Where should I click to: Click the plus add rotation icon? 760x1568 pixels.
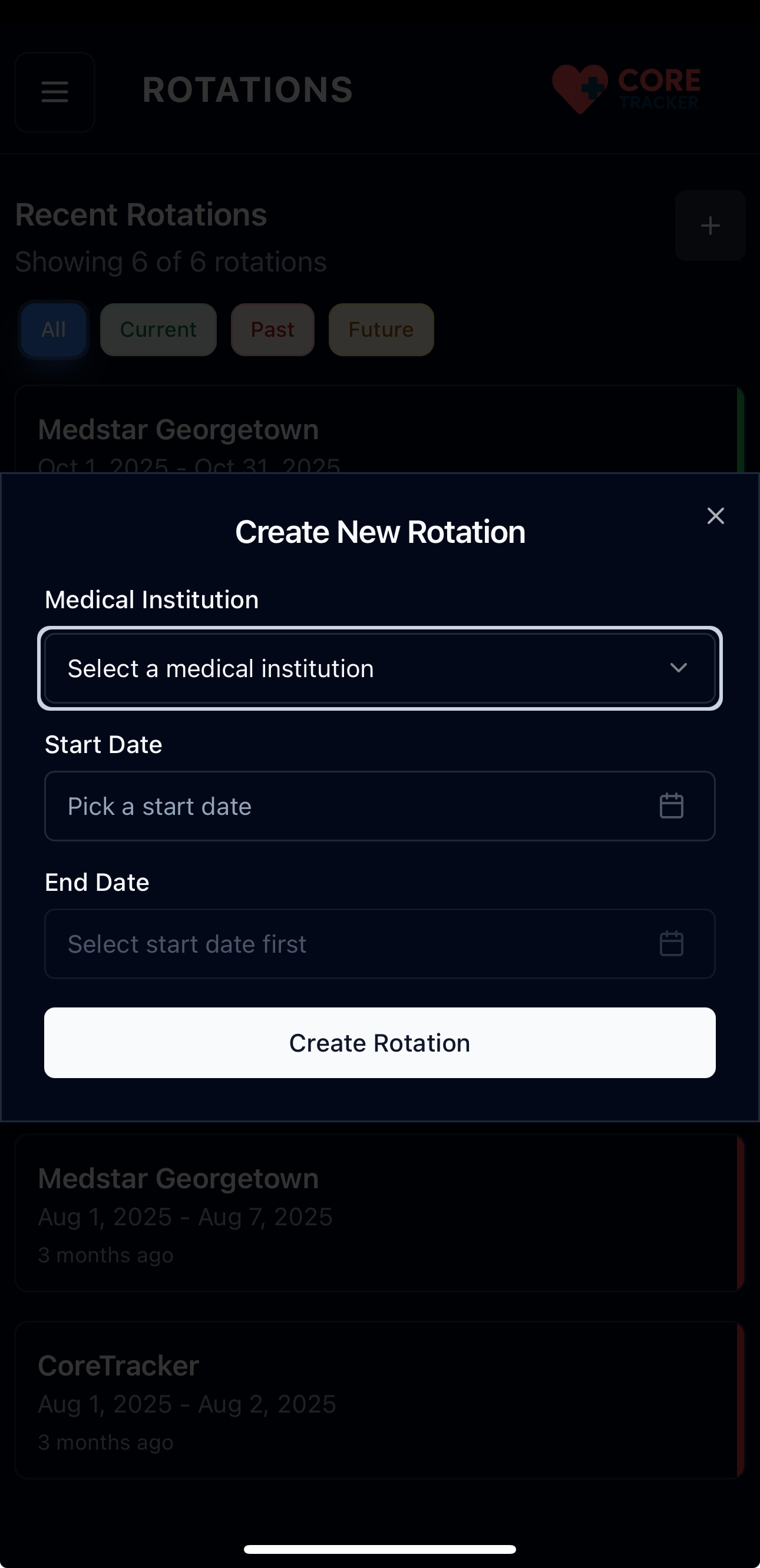[710, 226]
